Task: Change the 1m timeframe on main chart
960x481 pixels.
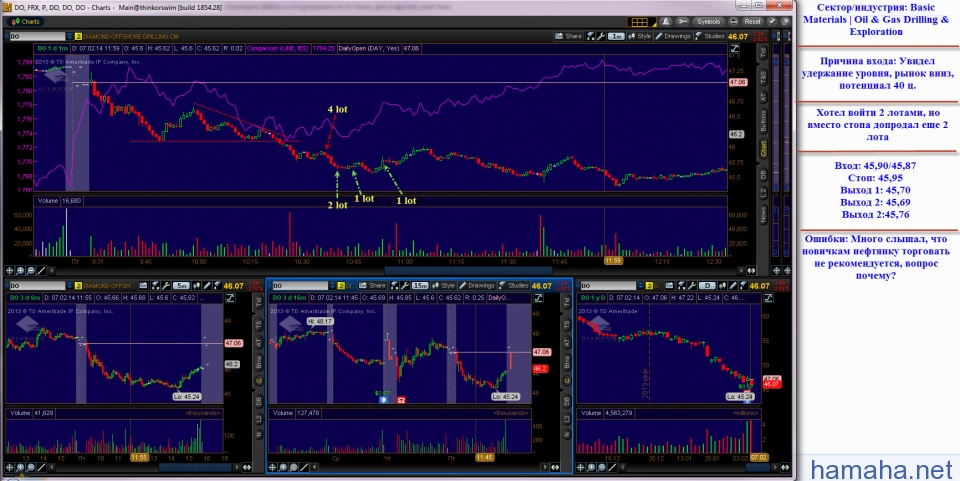Action: point(616,36)
